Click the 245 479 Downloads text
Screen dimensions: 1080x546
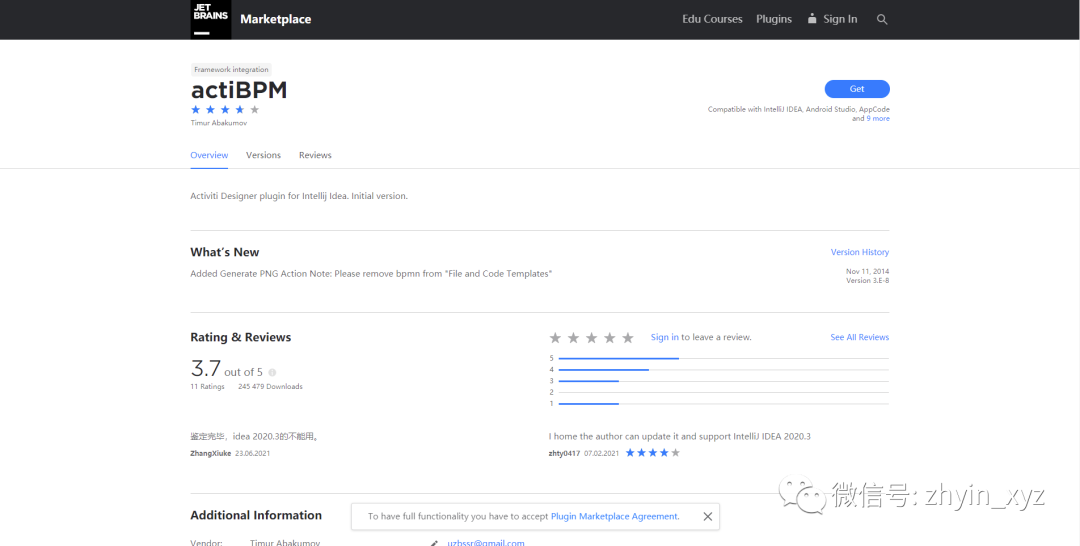click(x=270, y=387)
